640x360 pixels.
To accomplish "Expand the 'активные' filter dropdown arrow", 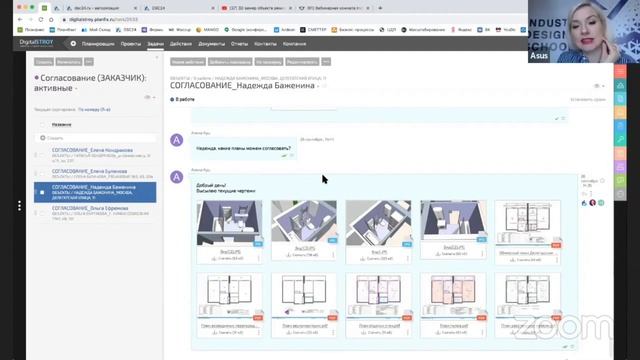I will (x=76, y=89).
